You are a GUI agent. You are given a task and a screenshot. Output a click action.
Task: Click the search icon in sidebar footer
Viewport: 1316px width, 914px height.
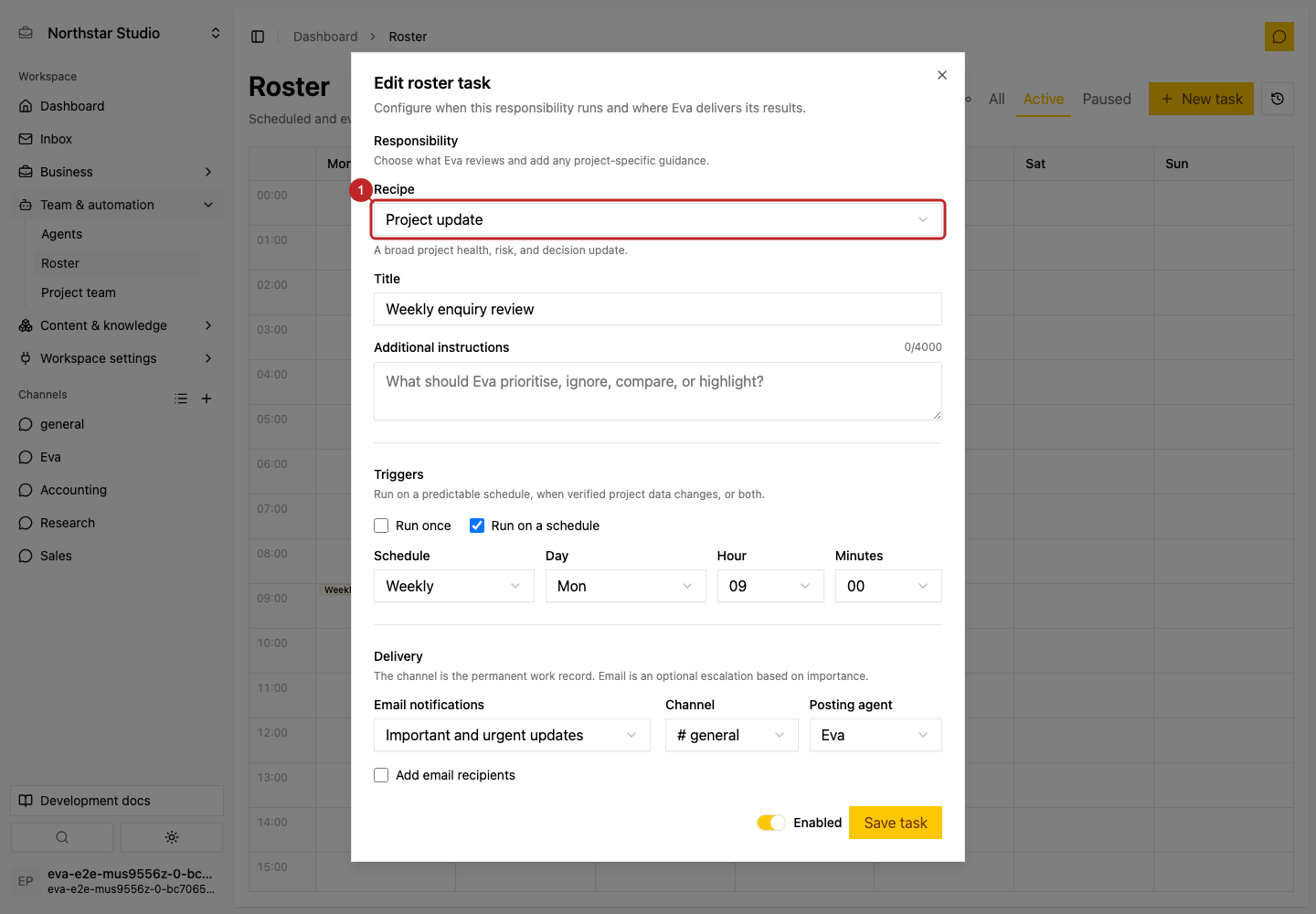[x=62, y=837]
